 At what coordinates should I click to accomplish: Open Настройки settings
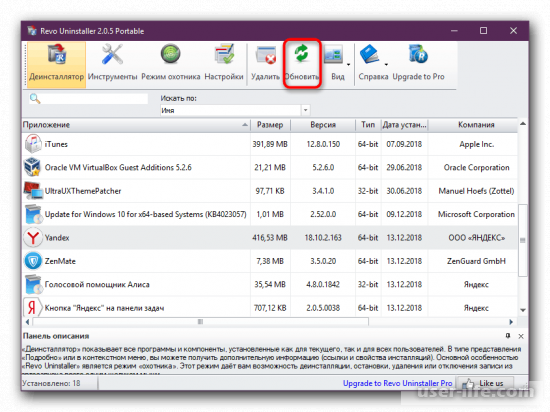coord(224,64)
